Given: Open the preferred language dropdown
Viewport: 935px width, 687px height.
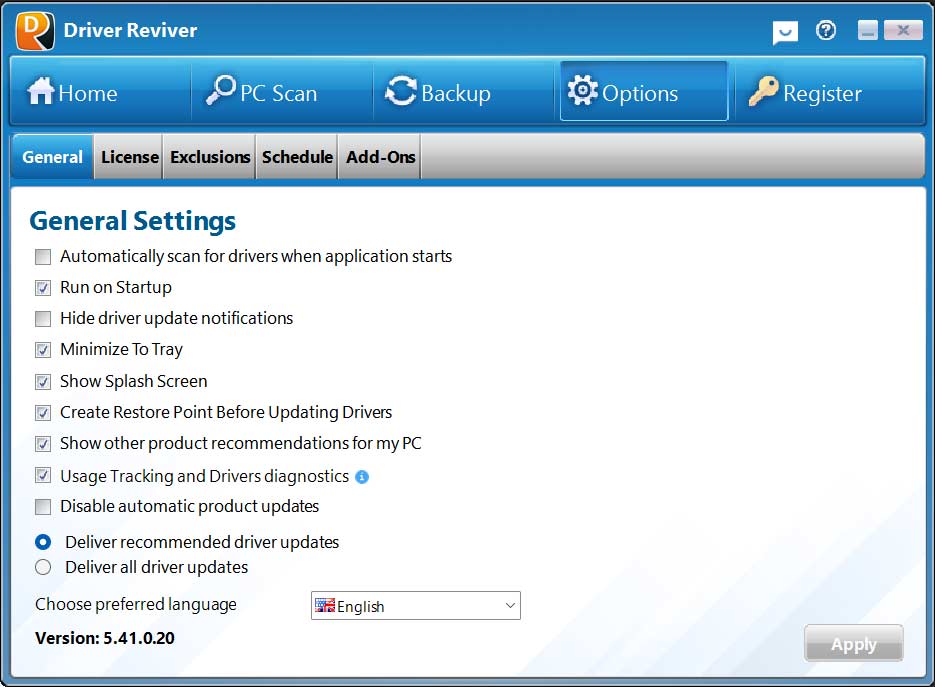Looking at the screenshot, I should pyautogui.click(x=416, y=606).
